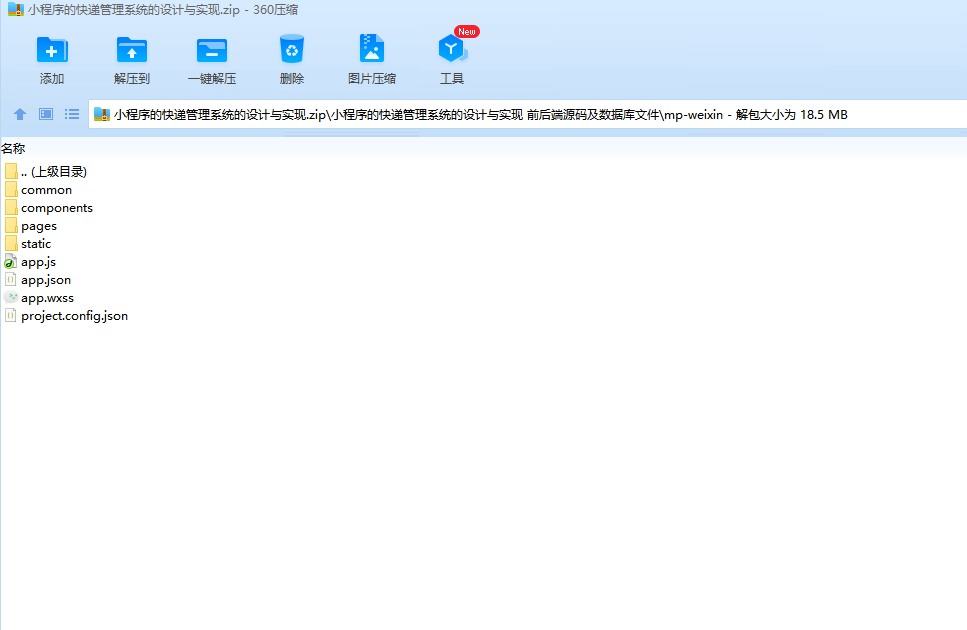This screenshot has width=967, height=630.
Task: Click the parent directory folder icon
Action: pyautogui.click(x=10, y=171)
